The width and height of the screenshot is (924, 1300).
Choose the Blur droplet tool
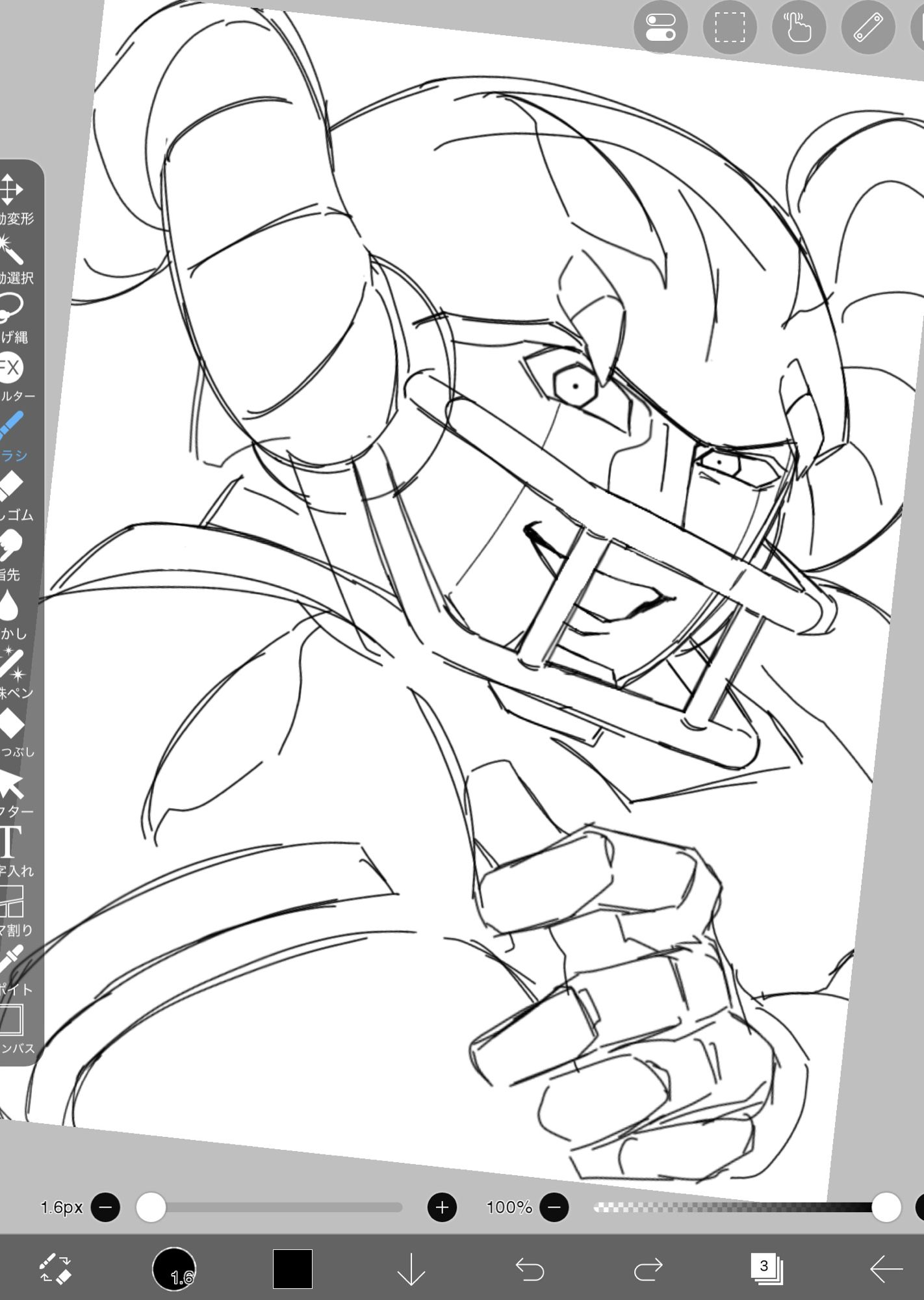click(x=9, y=605)
